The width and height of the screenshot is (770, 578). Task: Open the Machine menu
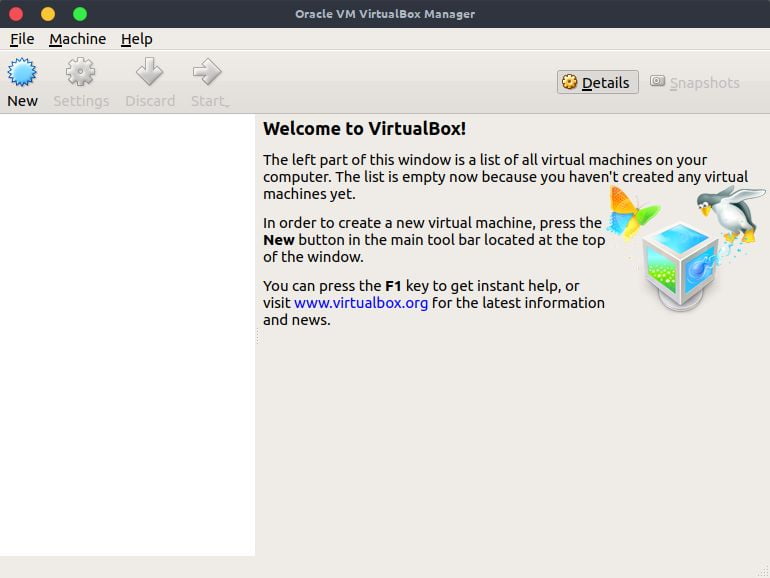(x=78, y=39)
